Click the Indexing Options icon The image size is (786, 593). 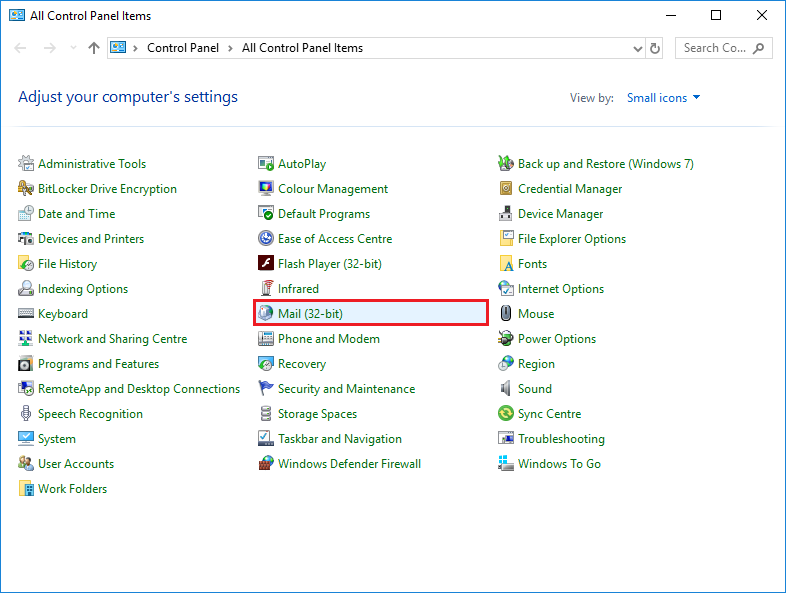coord(26,289)
